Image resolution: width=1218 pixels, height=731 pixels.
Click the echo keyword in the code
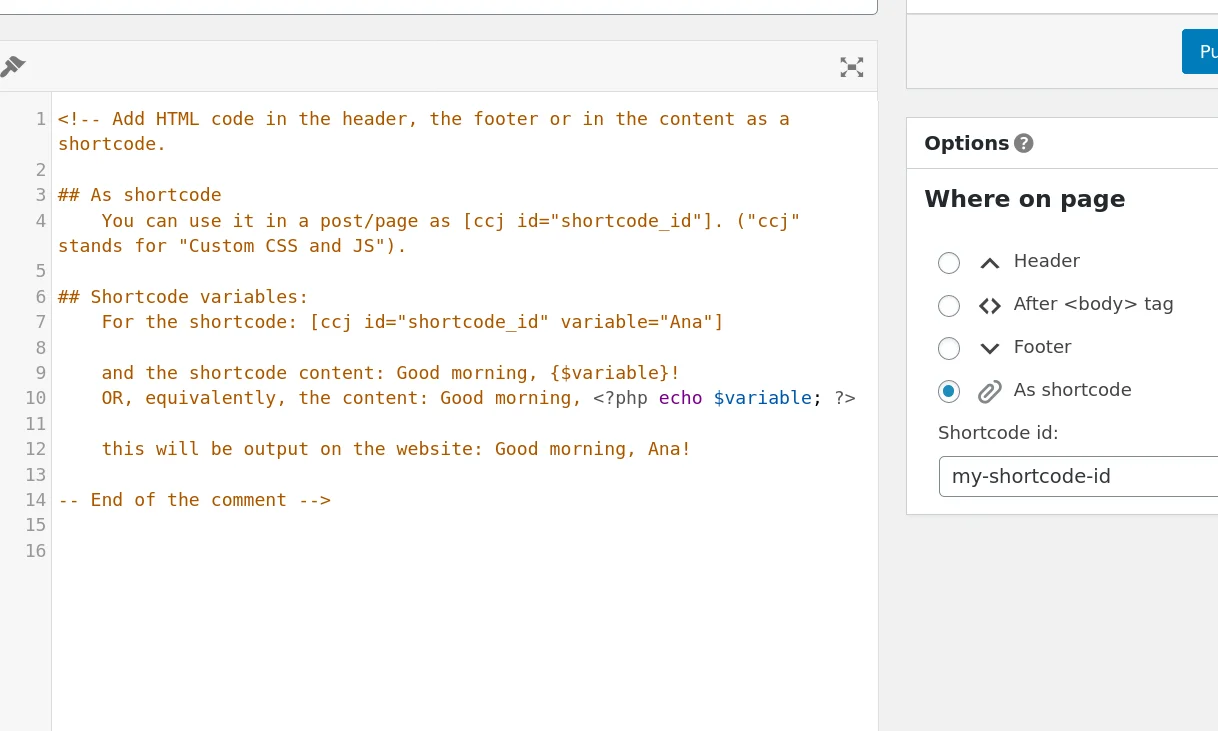click(x=680, y=398)
